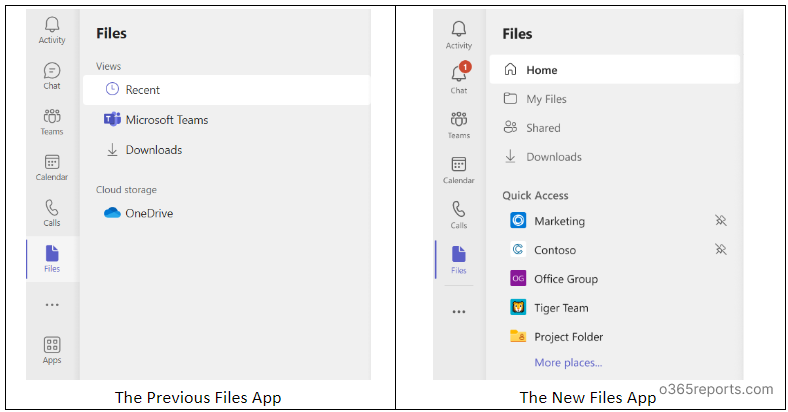Unpin Marketing from Quick Access
The image size is (788, 412).
[721, 221]
